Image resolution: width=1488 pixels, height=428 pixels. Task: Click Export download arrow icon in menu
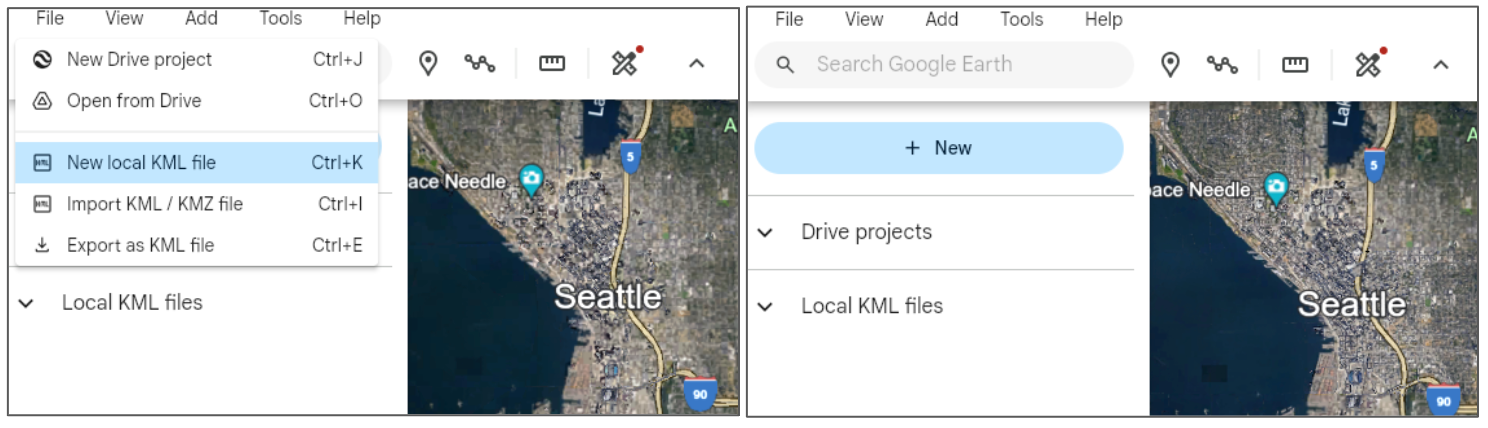click(x=42, y=245)
